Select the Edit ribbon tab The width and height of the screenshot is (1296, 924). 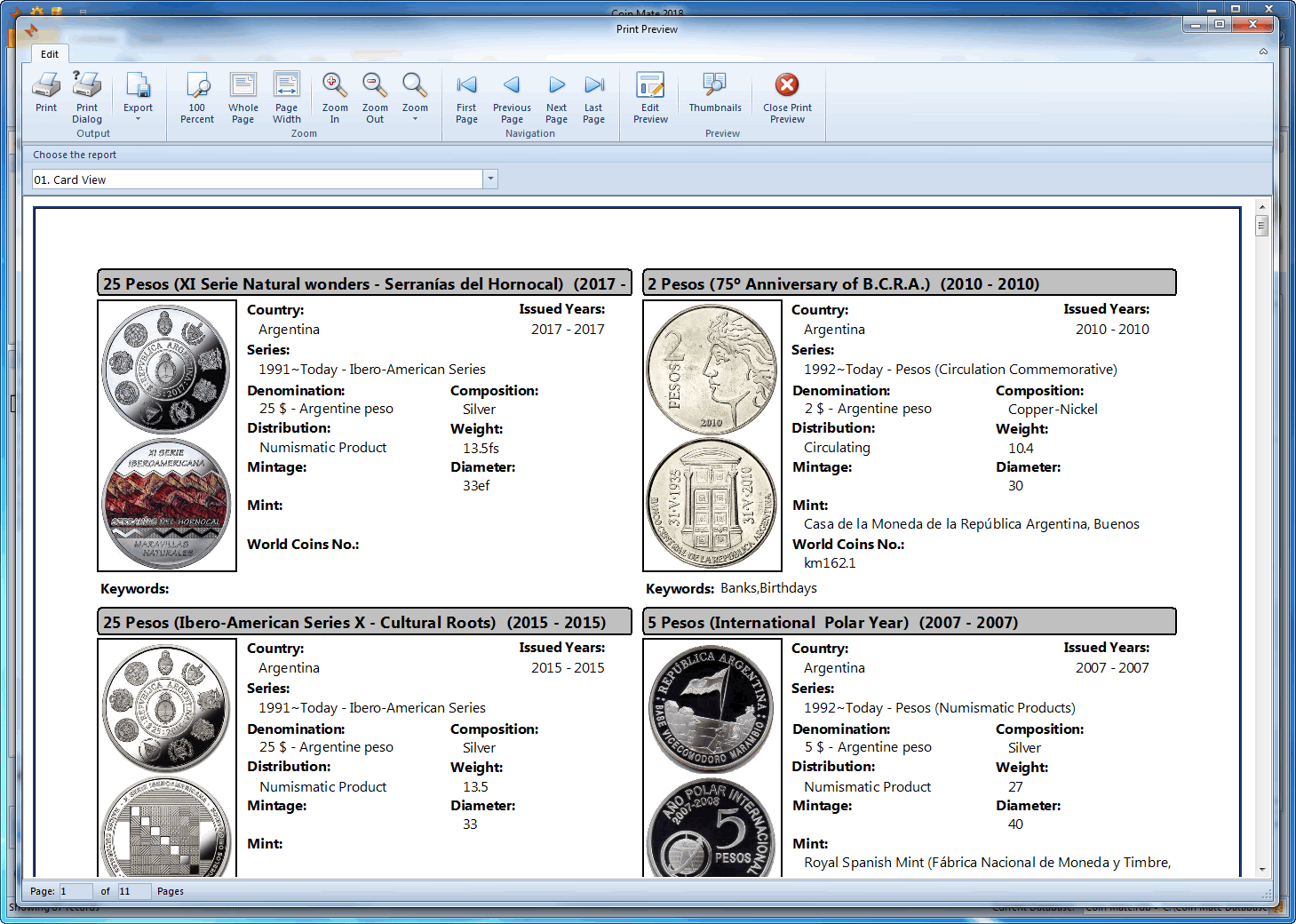pyautogui.click(x=50, y=54)
